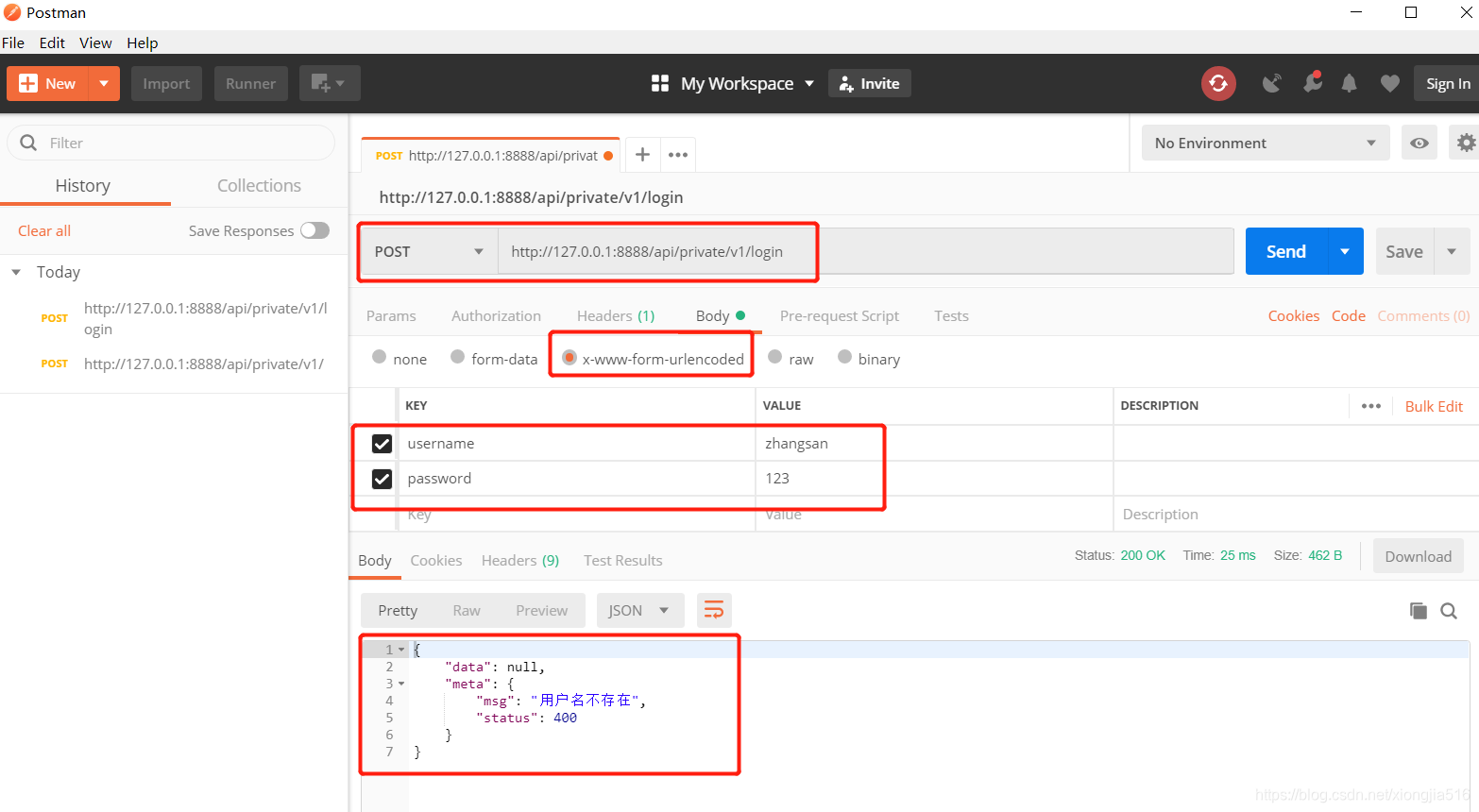Click the new window icon button
Image resolution: width=1479 pixels, height=812 pixels.
[x=330, y=83]
